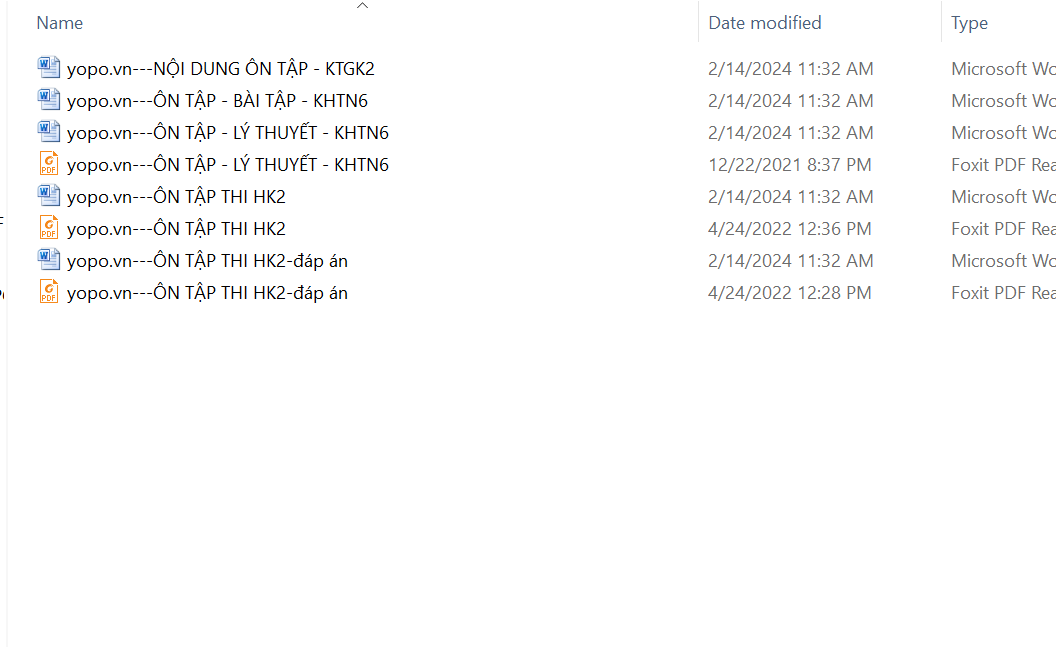Select Word icon of ÔN TẬP THI HK2-đáp án

point(48,260)
